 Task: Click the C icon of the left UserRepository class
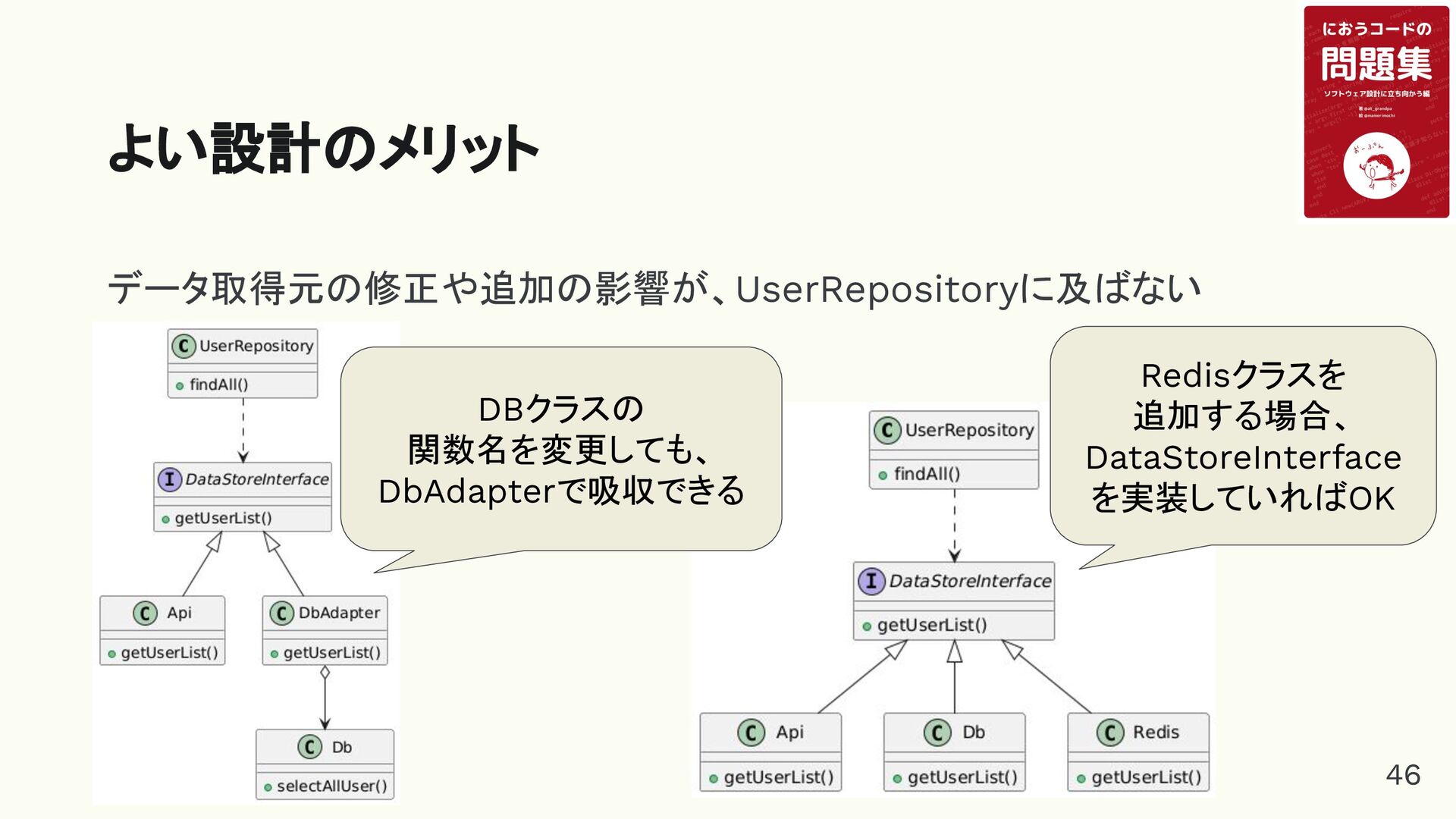click(184, 346)
